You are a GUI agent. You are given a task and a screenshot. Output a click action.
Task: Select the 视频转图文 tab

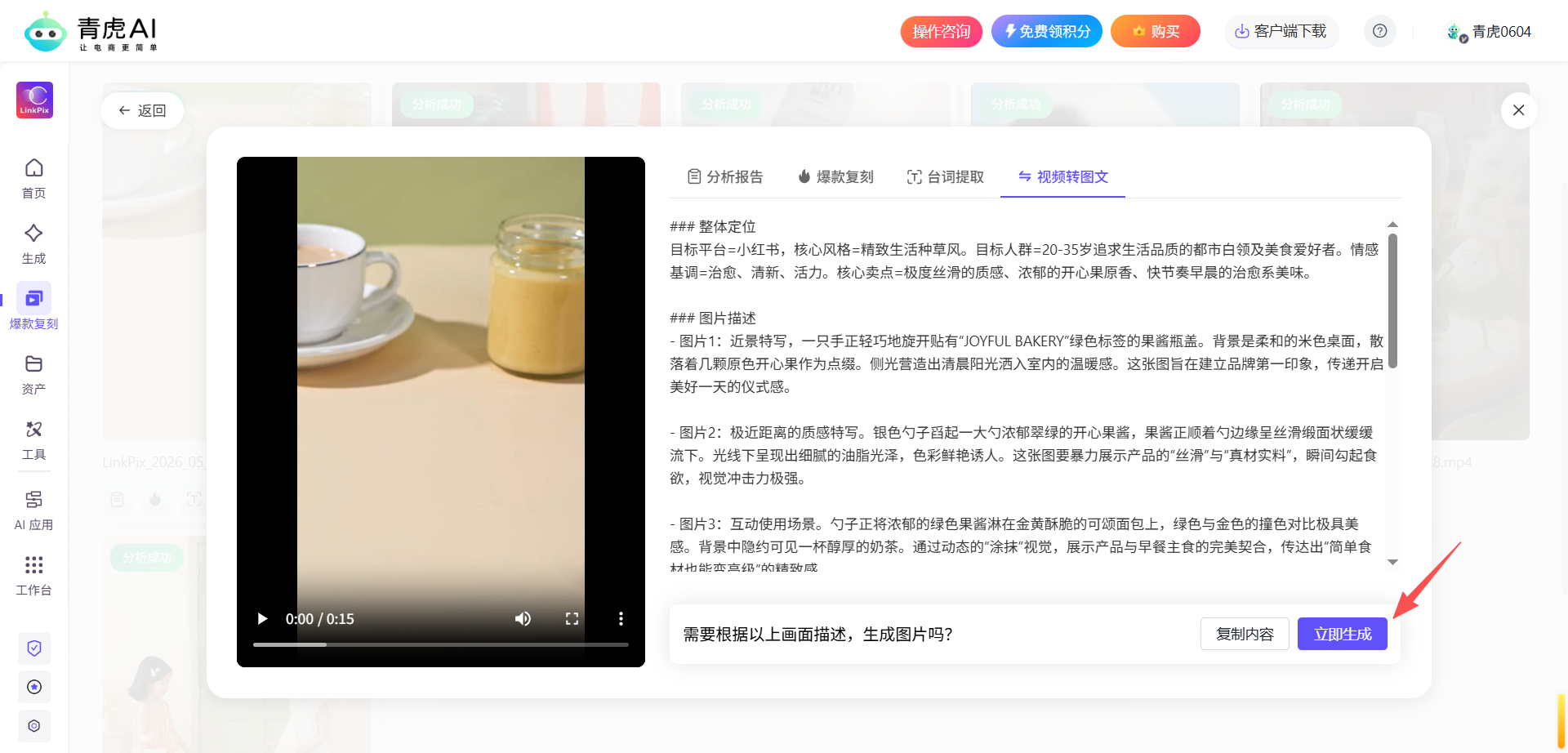click(x=1062, y=176)
